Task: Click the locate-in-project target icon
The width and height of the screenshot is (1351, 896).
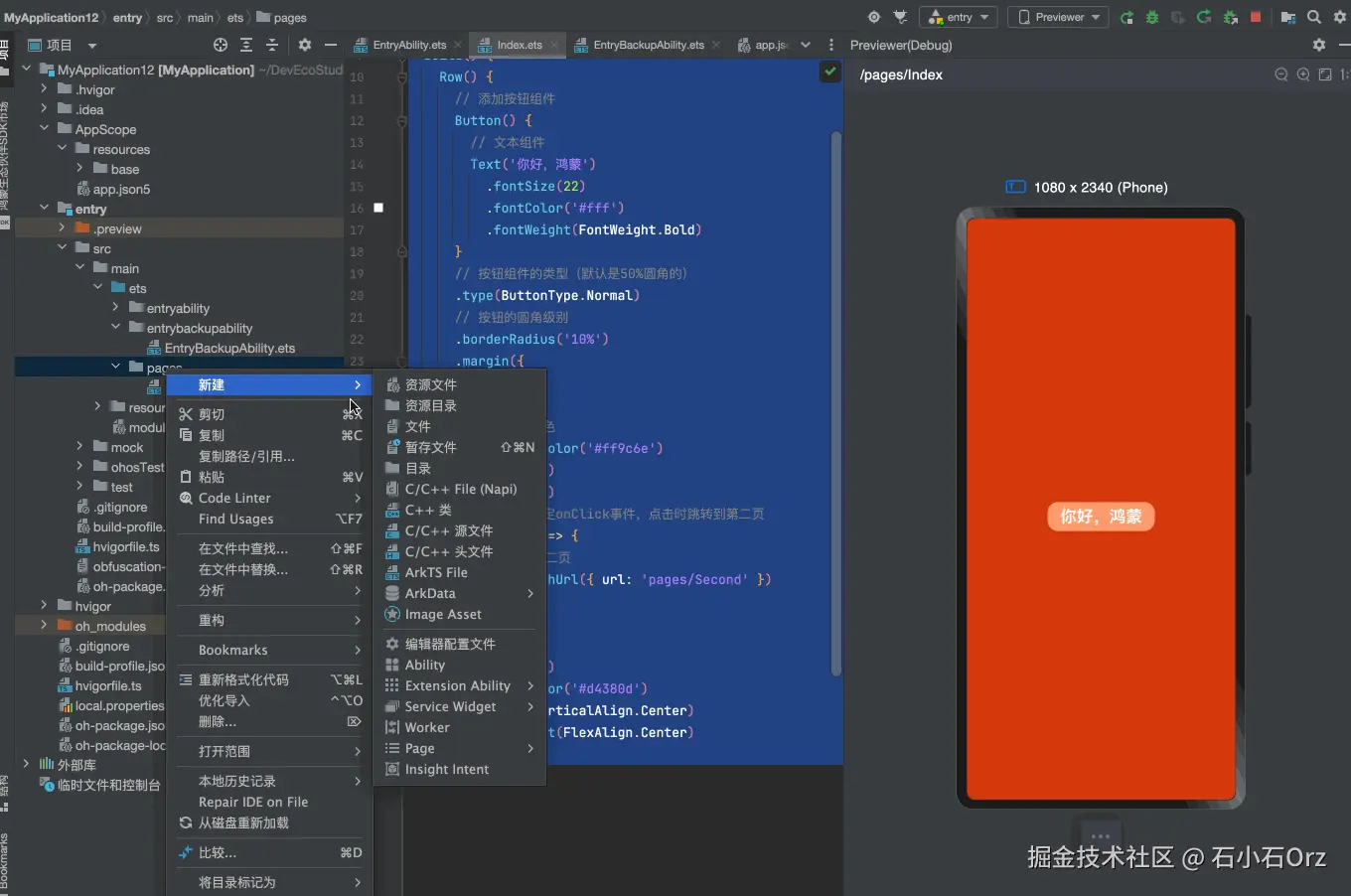Action: pyautogui.click(x=221, y=45)
